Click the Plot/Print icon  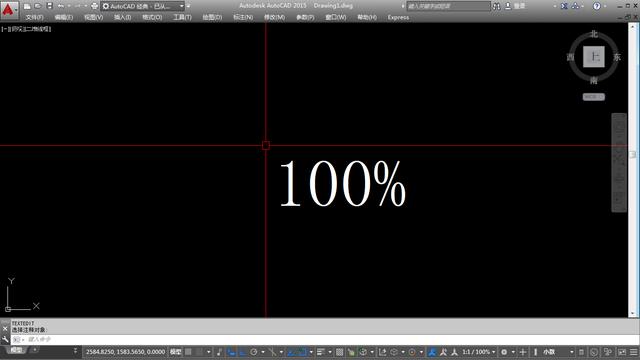[94, 6]
